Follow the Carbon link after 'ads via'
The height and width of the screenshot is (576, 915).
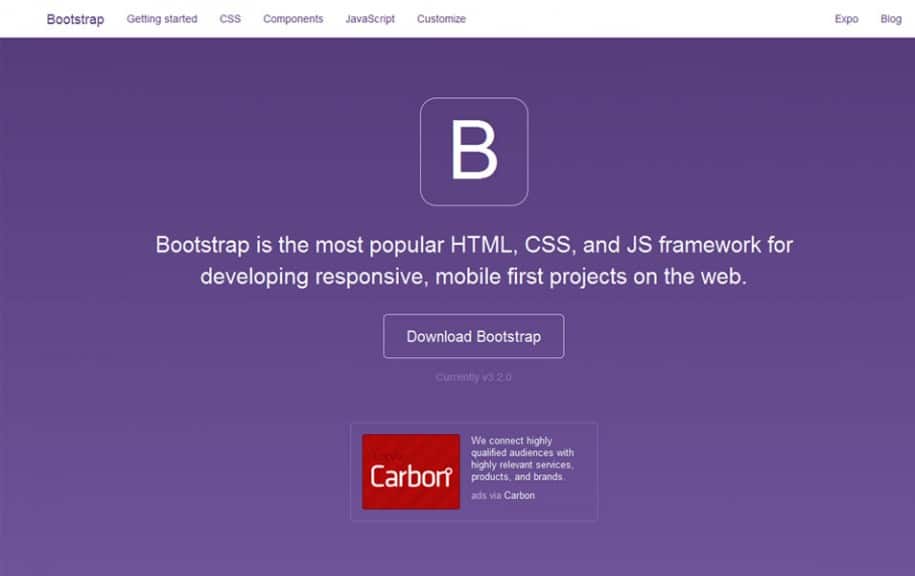coord(519,495)
